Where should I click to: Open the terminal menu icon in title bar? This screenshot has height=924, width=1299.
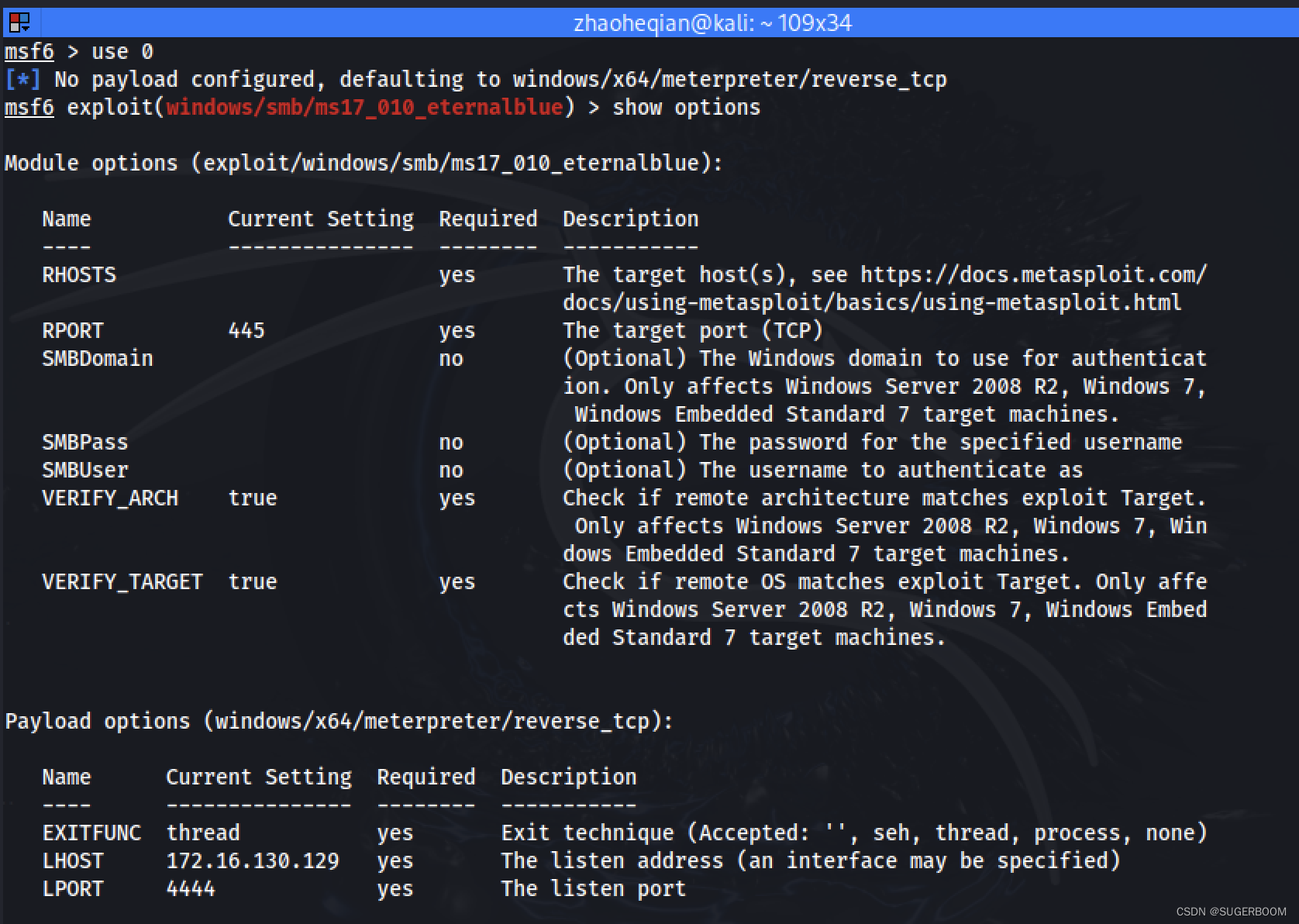click(19, 22)
